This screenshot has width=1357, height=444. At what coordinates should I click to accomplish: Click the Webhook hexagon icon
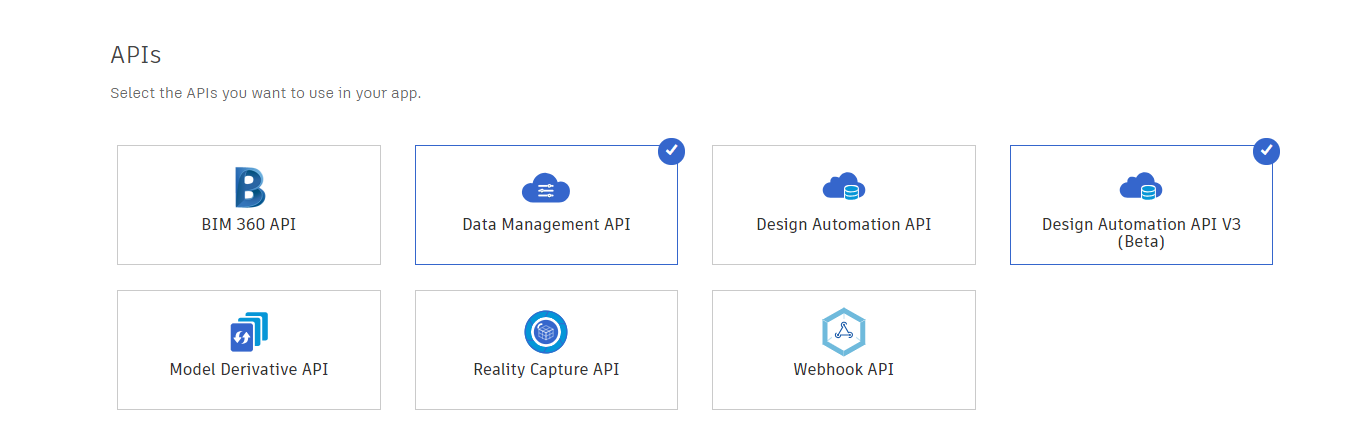[844, 332]
